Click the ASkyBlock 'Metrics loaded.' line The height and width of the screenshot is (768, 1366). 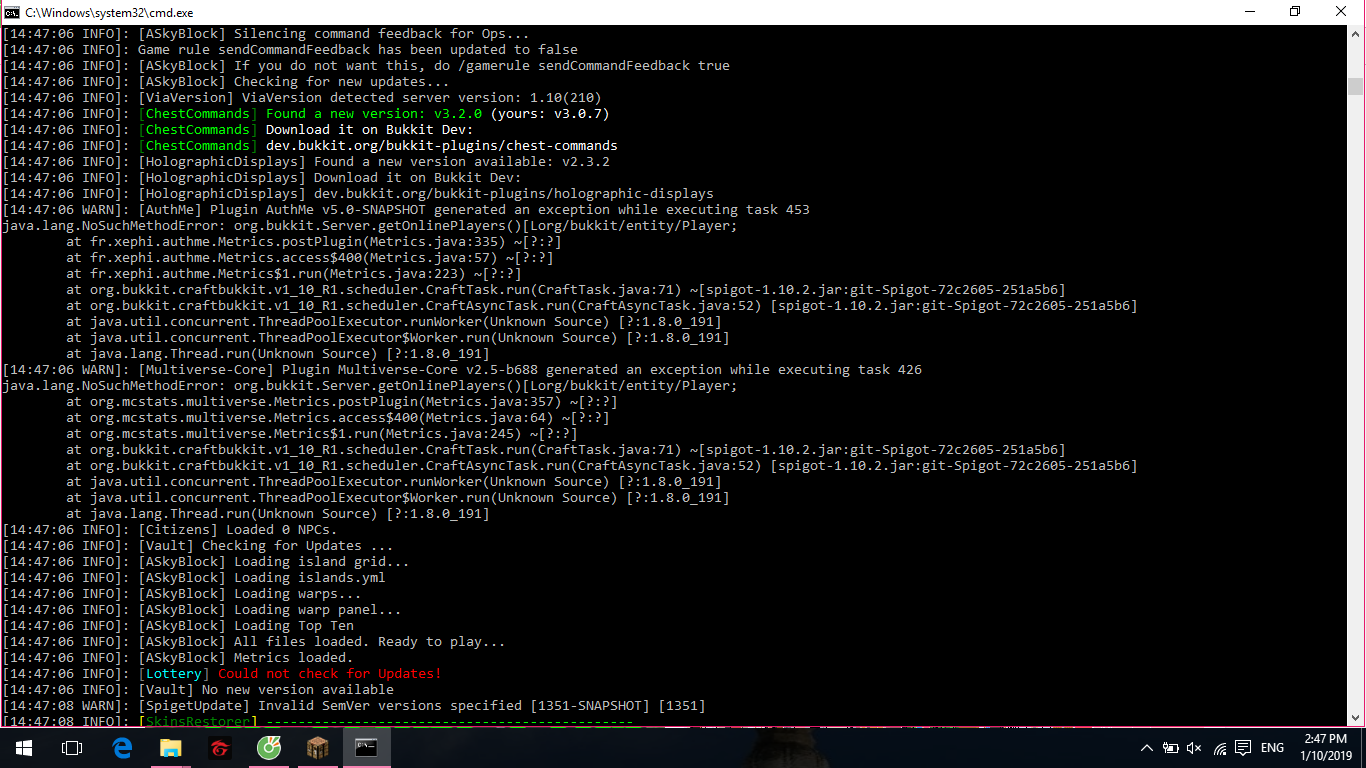click(178, 658)
